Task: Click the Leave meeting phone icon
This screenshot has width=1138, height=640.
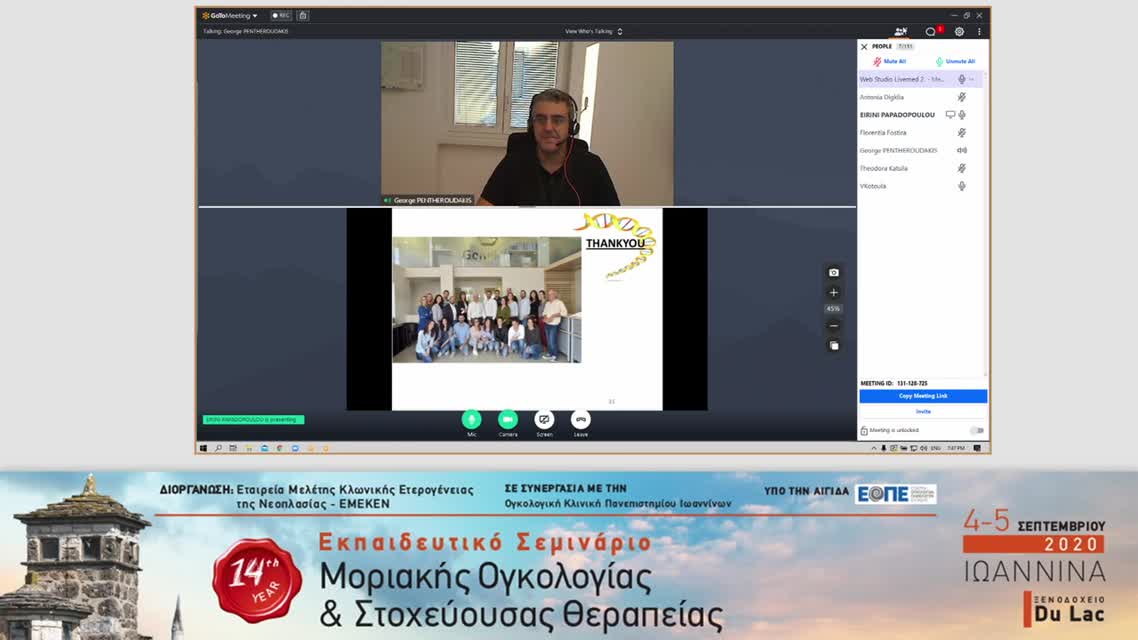Action: [581, 419]
